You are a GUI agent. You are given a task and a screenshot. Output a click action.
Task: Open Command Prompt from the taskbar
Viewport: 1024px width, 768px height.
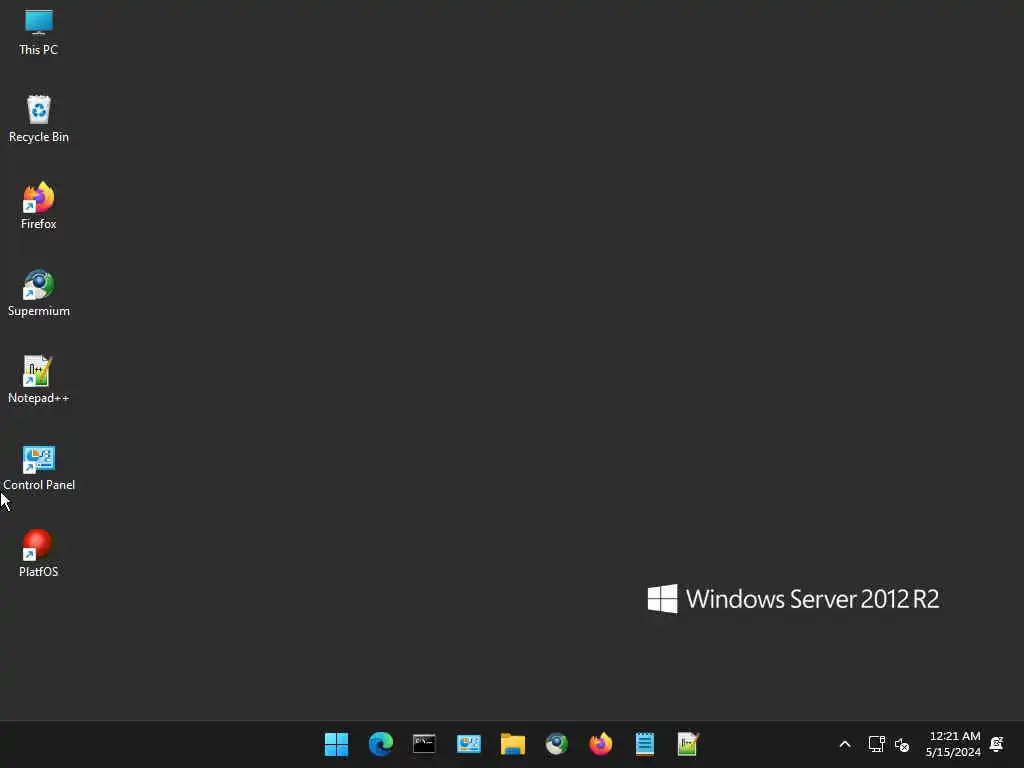[x=424, y=744]
